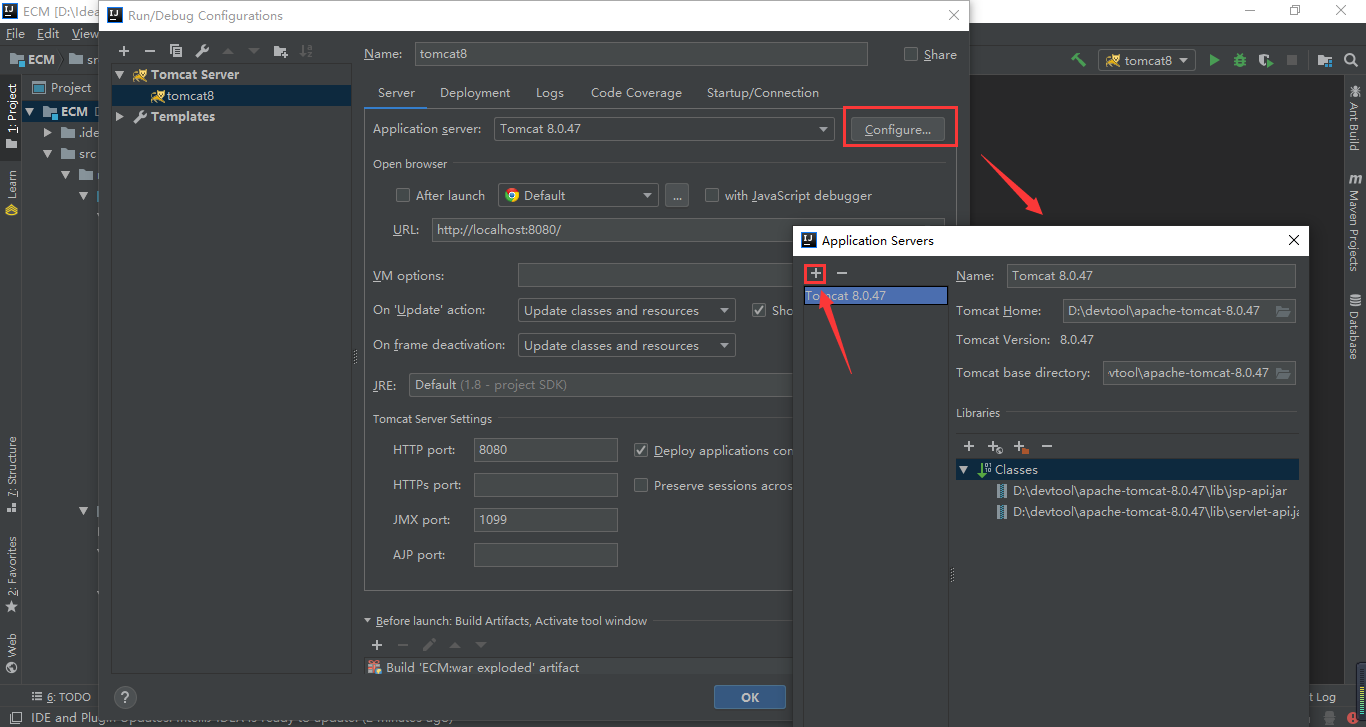The image size is (1366, 727).
Task: Open Ant Build side panel
Action: pyautogui.click(x=1355, y=117)
